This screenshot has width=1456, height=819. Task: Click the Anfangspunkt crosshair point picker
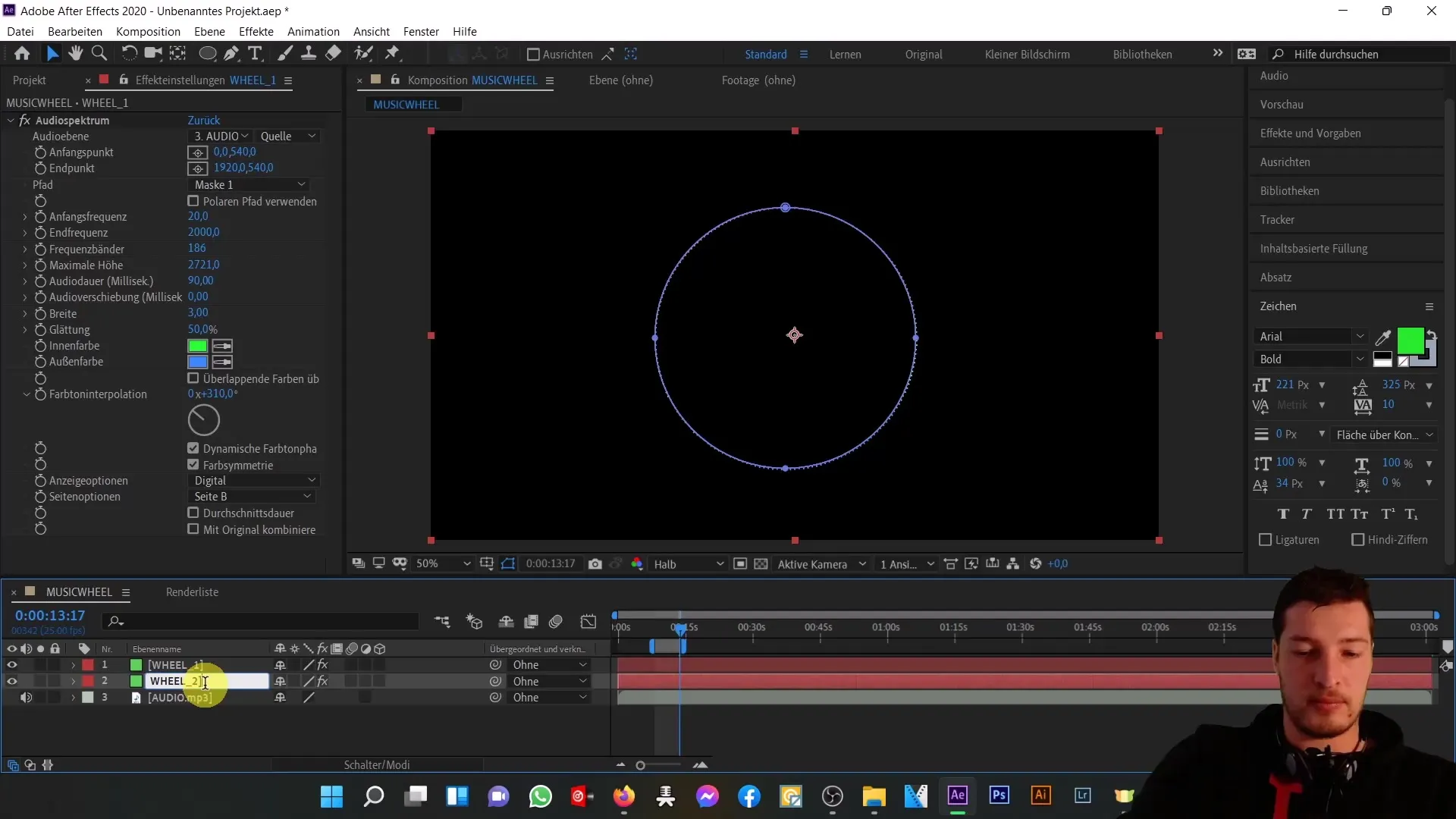197,152
